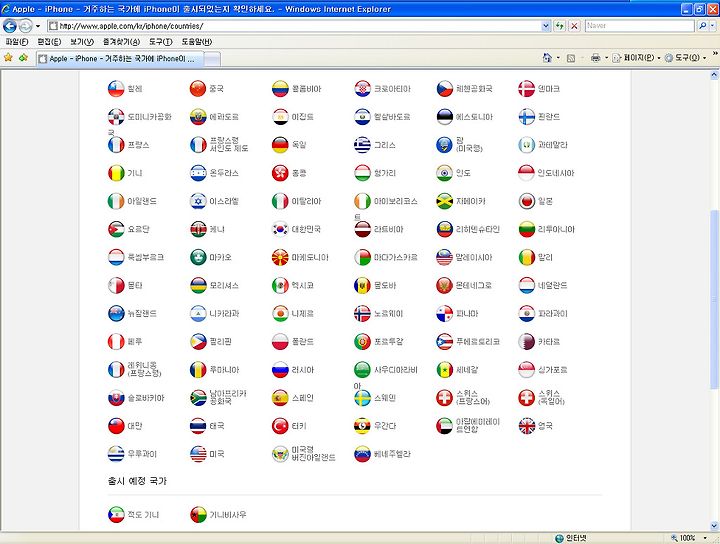Click the Germany flag icon
Screen dimensions: 720x544
click(x=280, y=145)
